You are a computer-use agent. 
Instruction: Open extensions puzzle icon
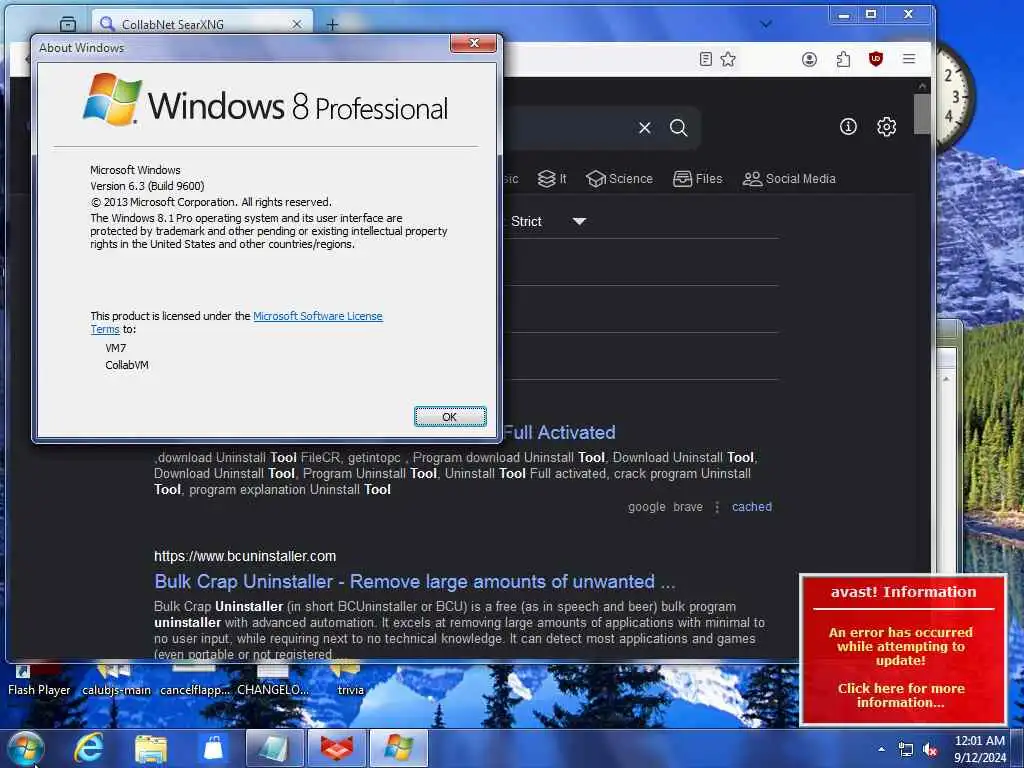[843, 59]
